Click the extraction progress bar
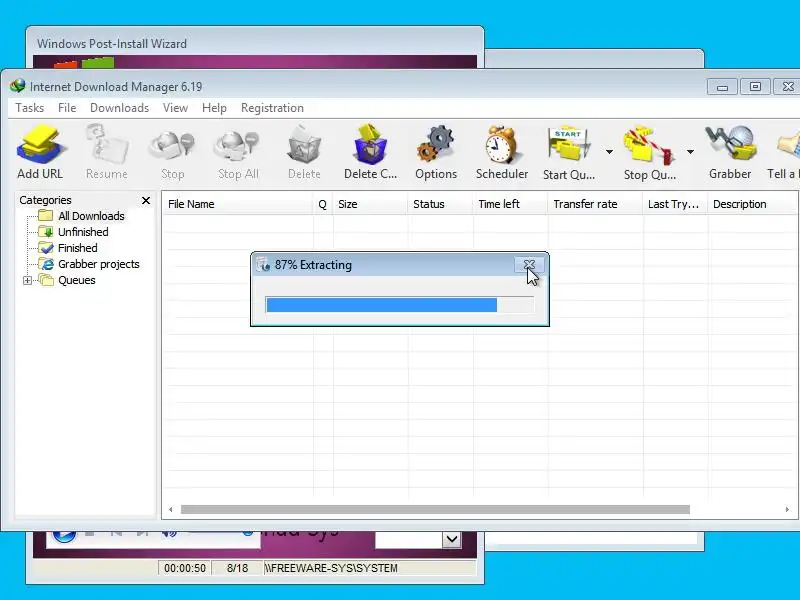Image resolution: width=800 pixels, height=600 pixels. [399, 305]
